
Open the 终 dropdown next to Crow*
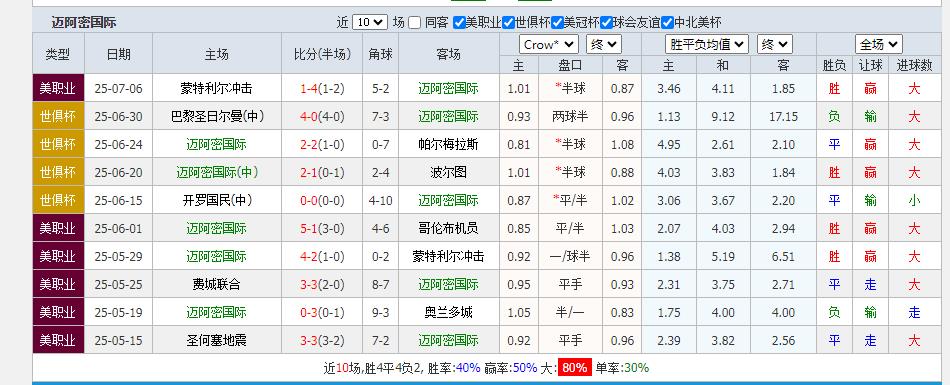[x=603, y=44]
